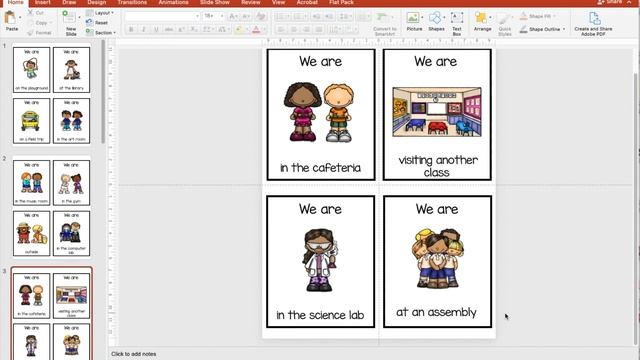Viewport: 640px width, 360px height.
Task: Open the Shape Outline dropdown arrow
Action: [x=564, y=29]
